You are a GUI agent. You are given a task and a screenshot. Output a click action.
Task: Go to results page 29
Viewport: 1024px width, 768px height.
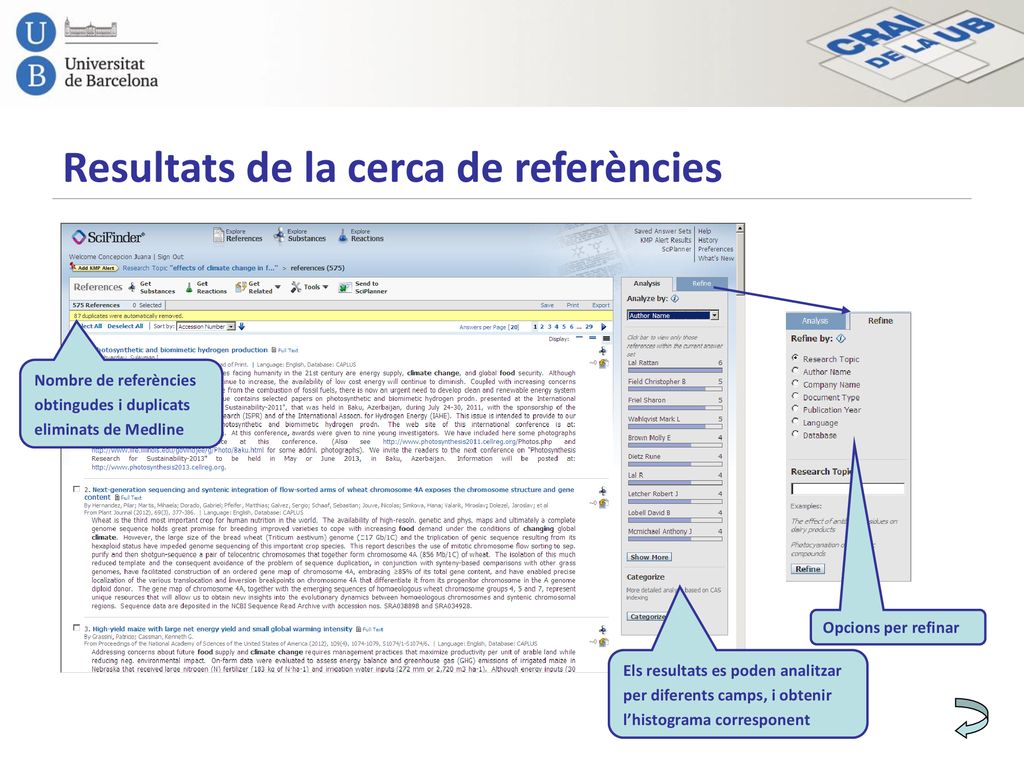(588, 327)
